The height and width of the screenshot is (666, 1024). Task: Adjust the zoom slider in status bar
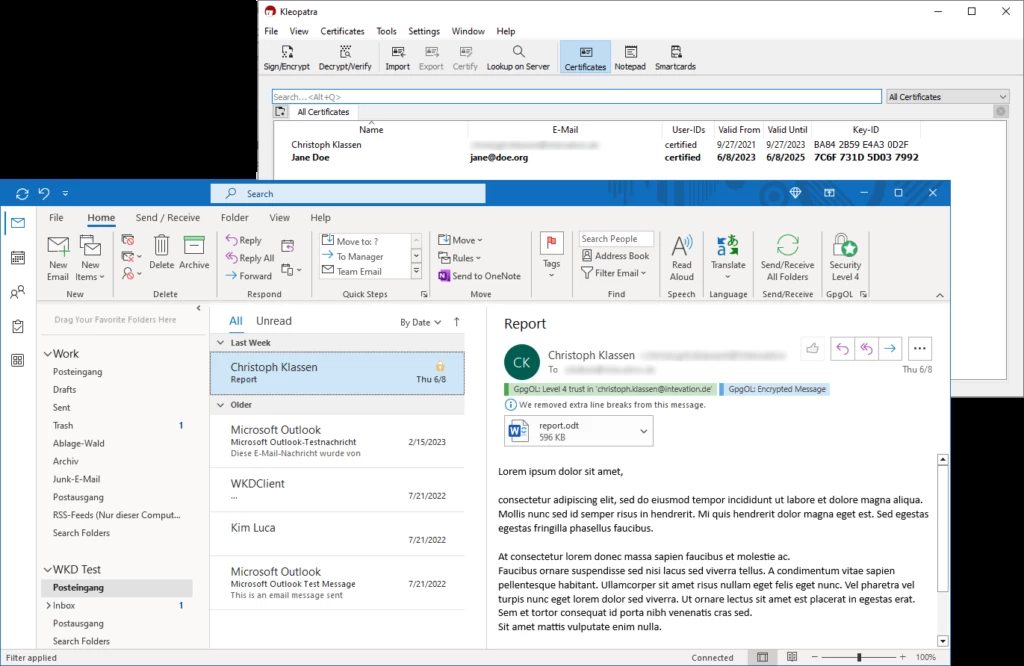859,657
